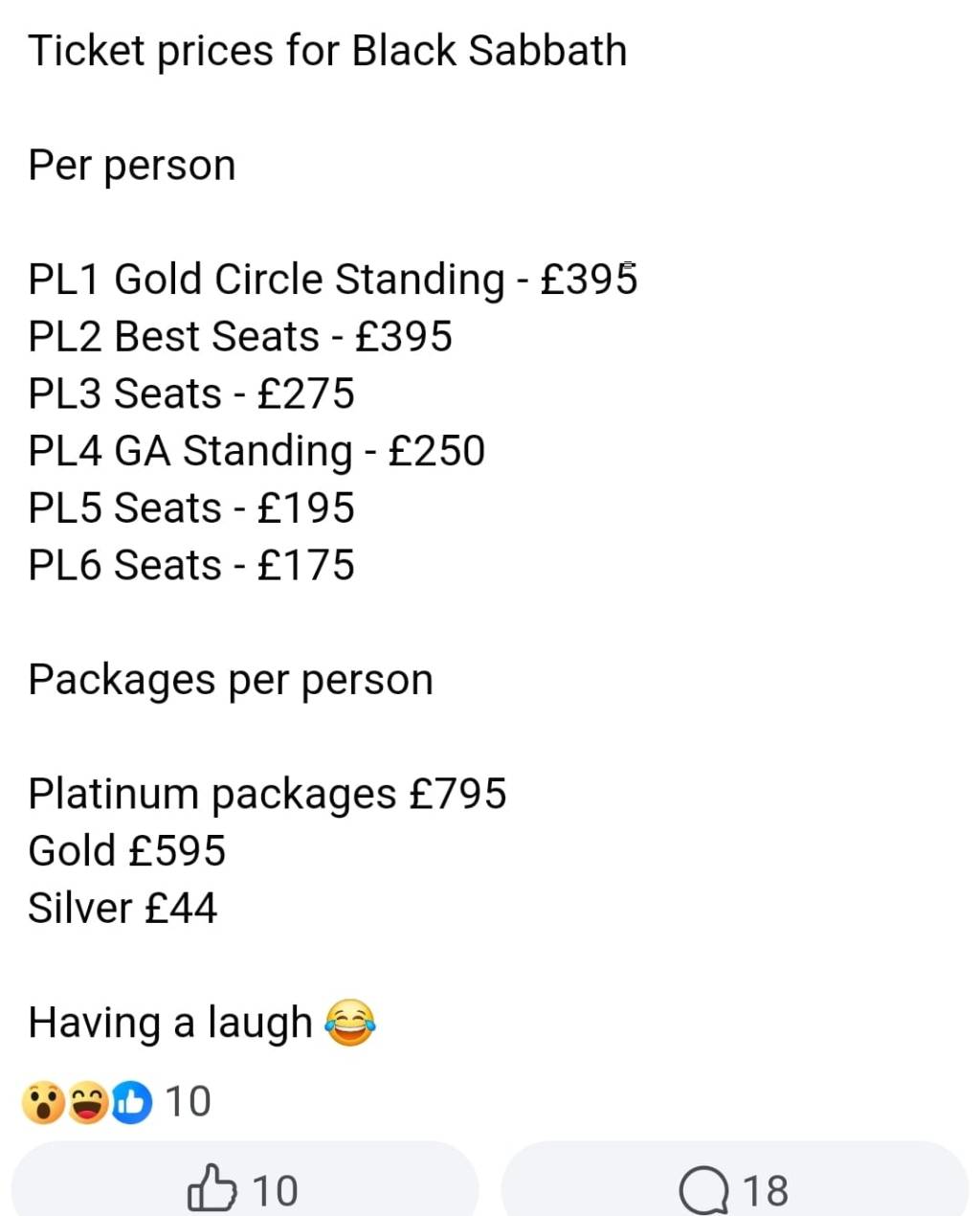980x1216 pixels.
Task: Click the "PL1 Gold Circle Standing - £395" line
Action: (x=333, y=281)
